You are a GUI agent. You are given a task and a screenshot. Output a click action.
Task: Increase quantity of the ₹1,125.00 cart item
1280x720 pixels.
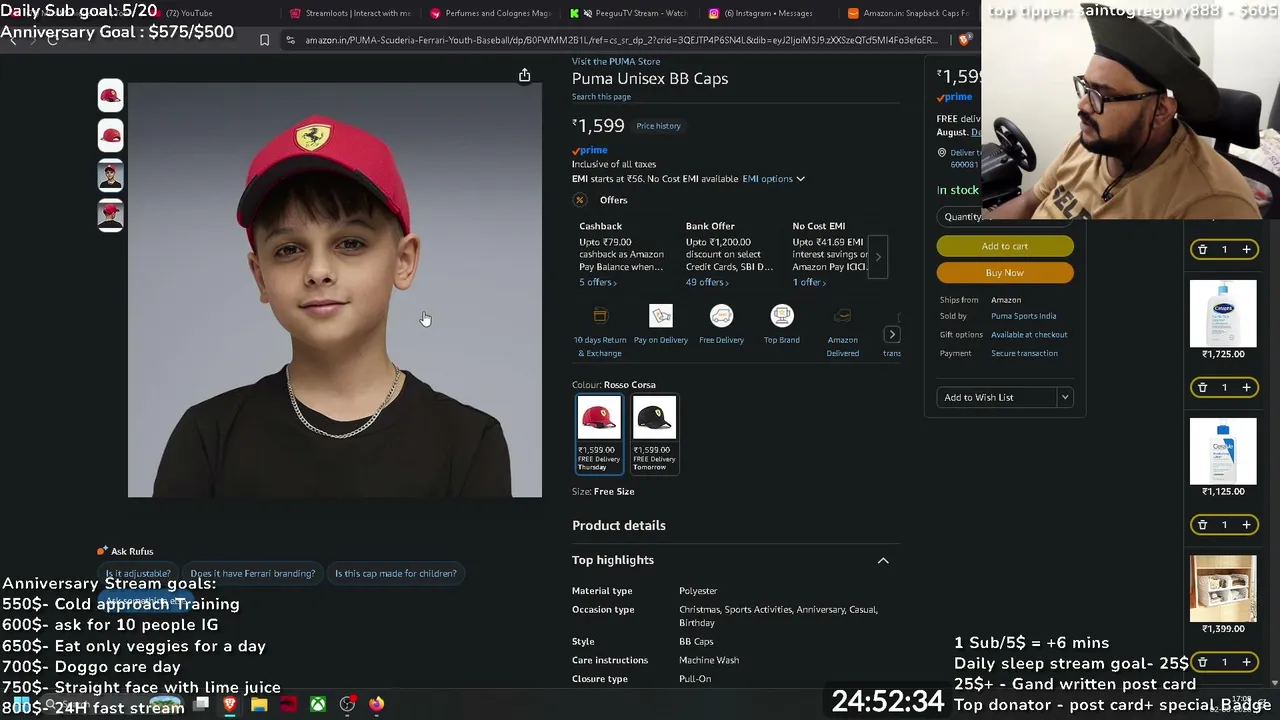pyautogui.click(x=1246, y=524)
